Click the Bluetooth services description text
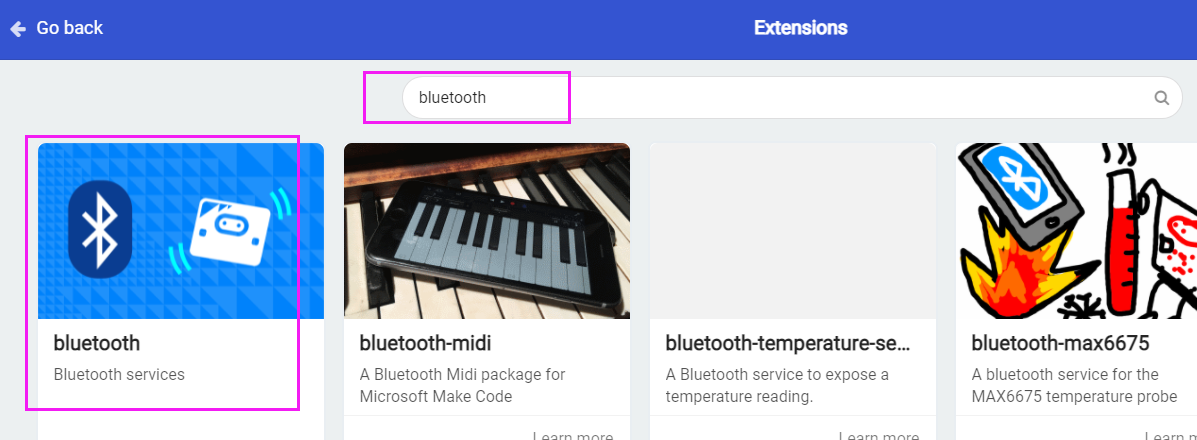This screenshot has height=440, width=1197. [119, 375]
